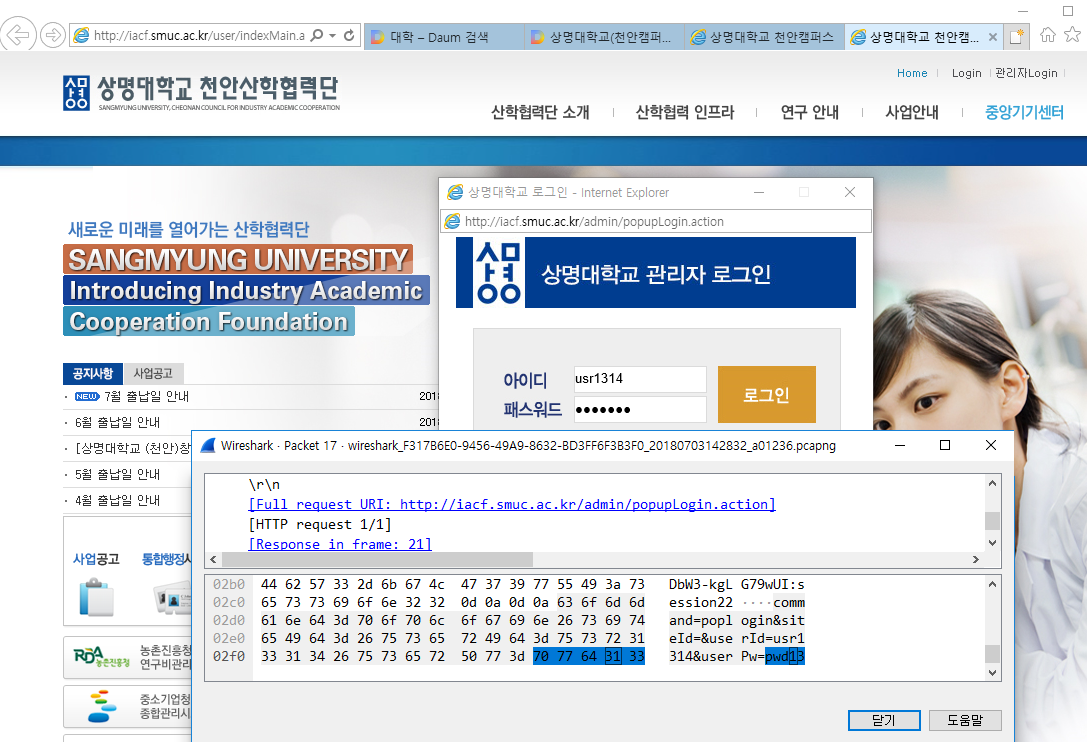The height and width of the screenshot is (742, 1087).
Task: Click the 02f0 offset in the hex dump
Action: coord(229,656)
